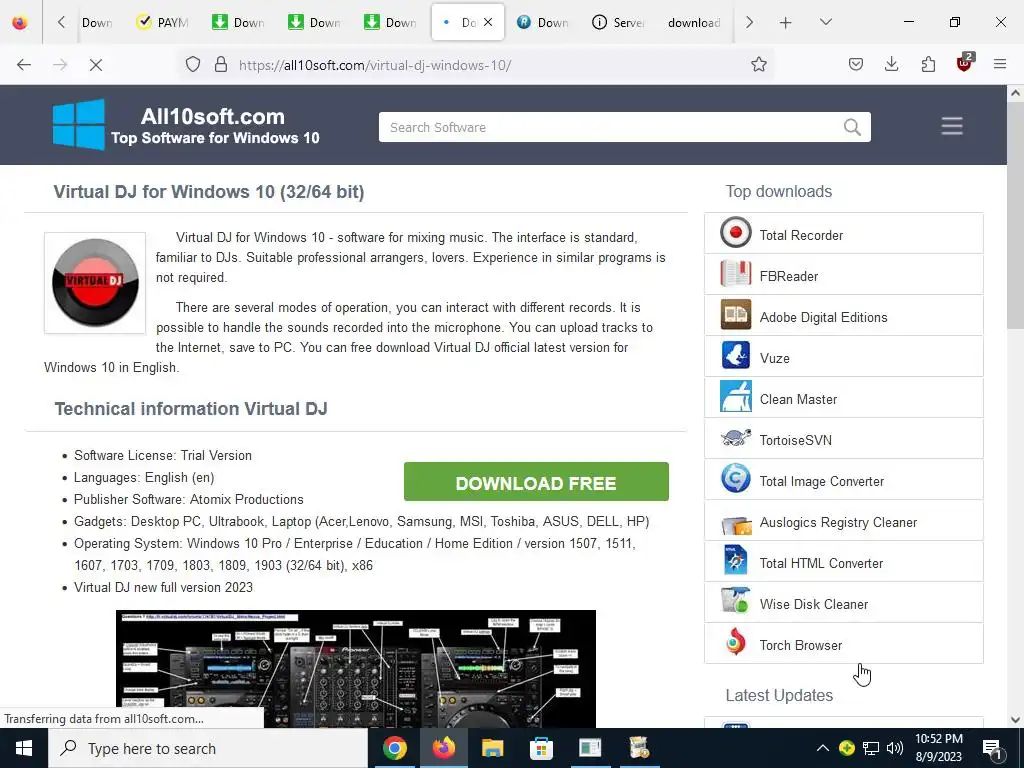Image resolution: width=1024 pixels, height=768 pixels.
Task: Open the Firefox application menu
Action: pos(1000,64)
